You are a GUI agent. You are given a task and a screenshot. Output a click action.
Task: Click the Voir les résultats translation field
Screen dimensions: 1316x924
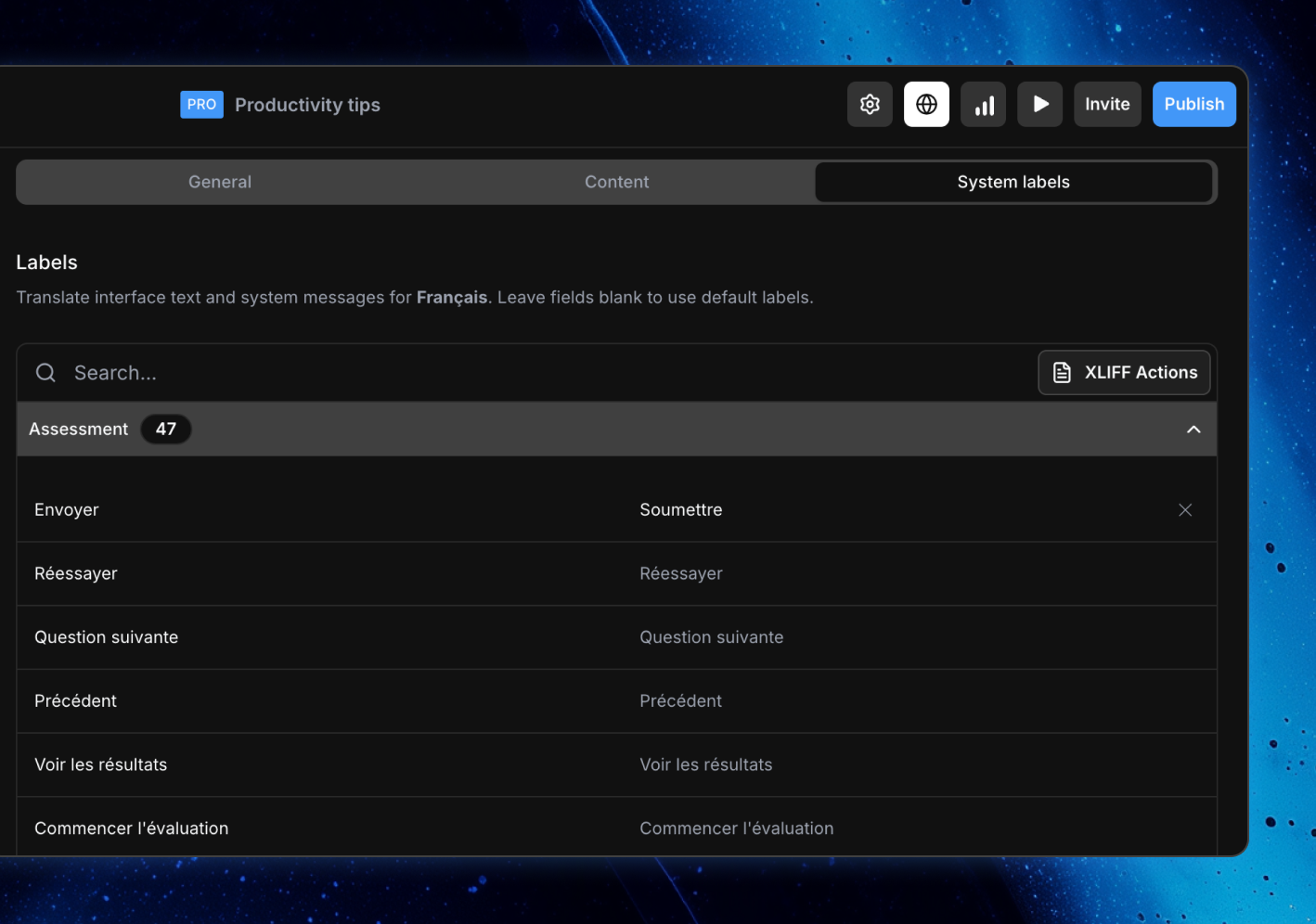[910, 765]
